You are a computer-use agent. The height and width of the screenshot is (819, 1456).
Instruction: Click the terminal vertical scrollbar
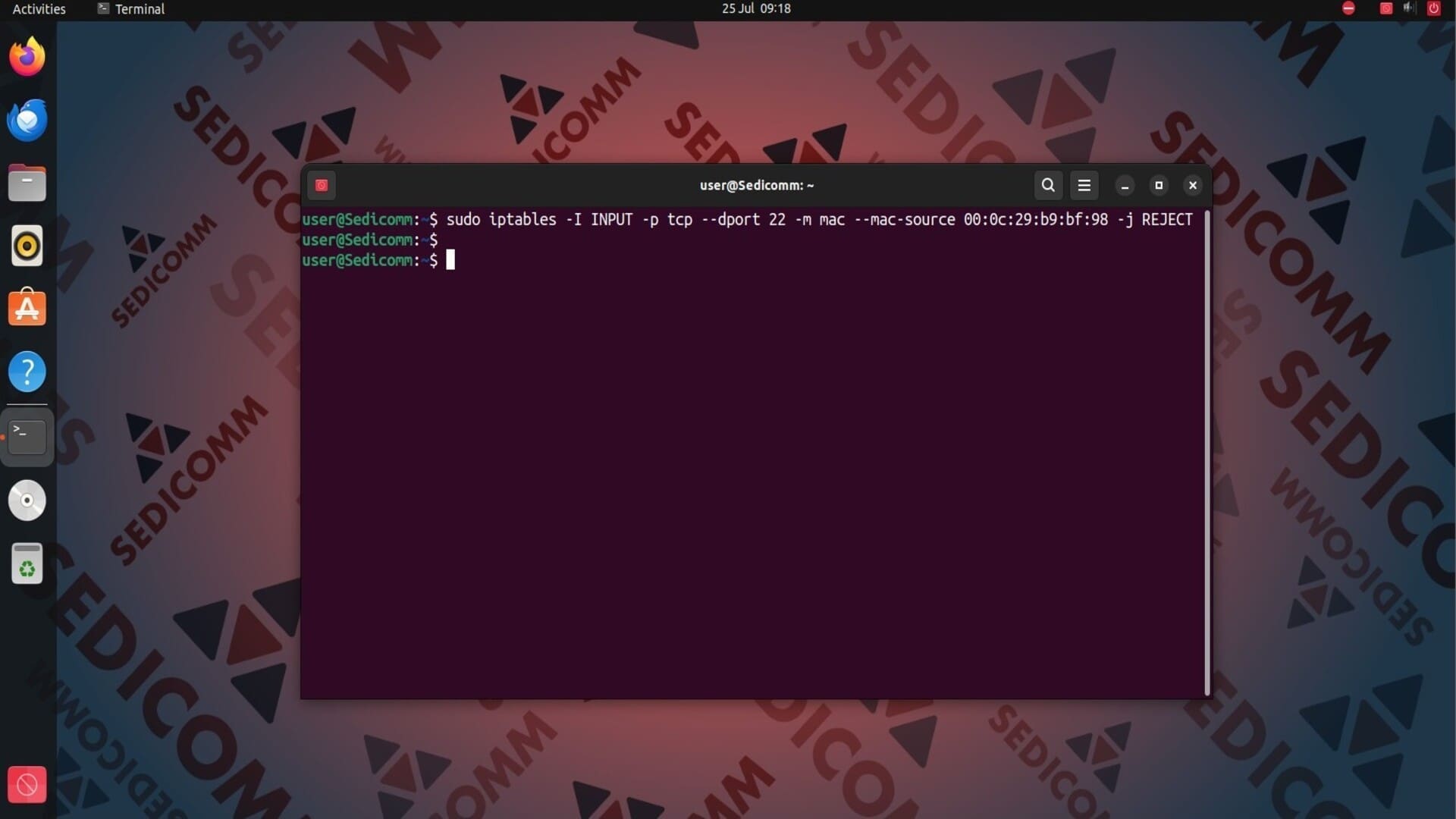pyautogui.click(x=1207, y=453)
